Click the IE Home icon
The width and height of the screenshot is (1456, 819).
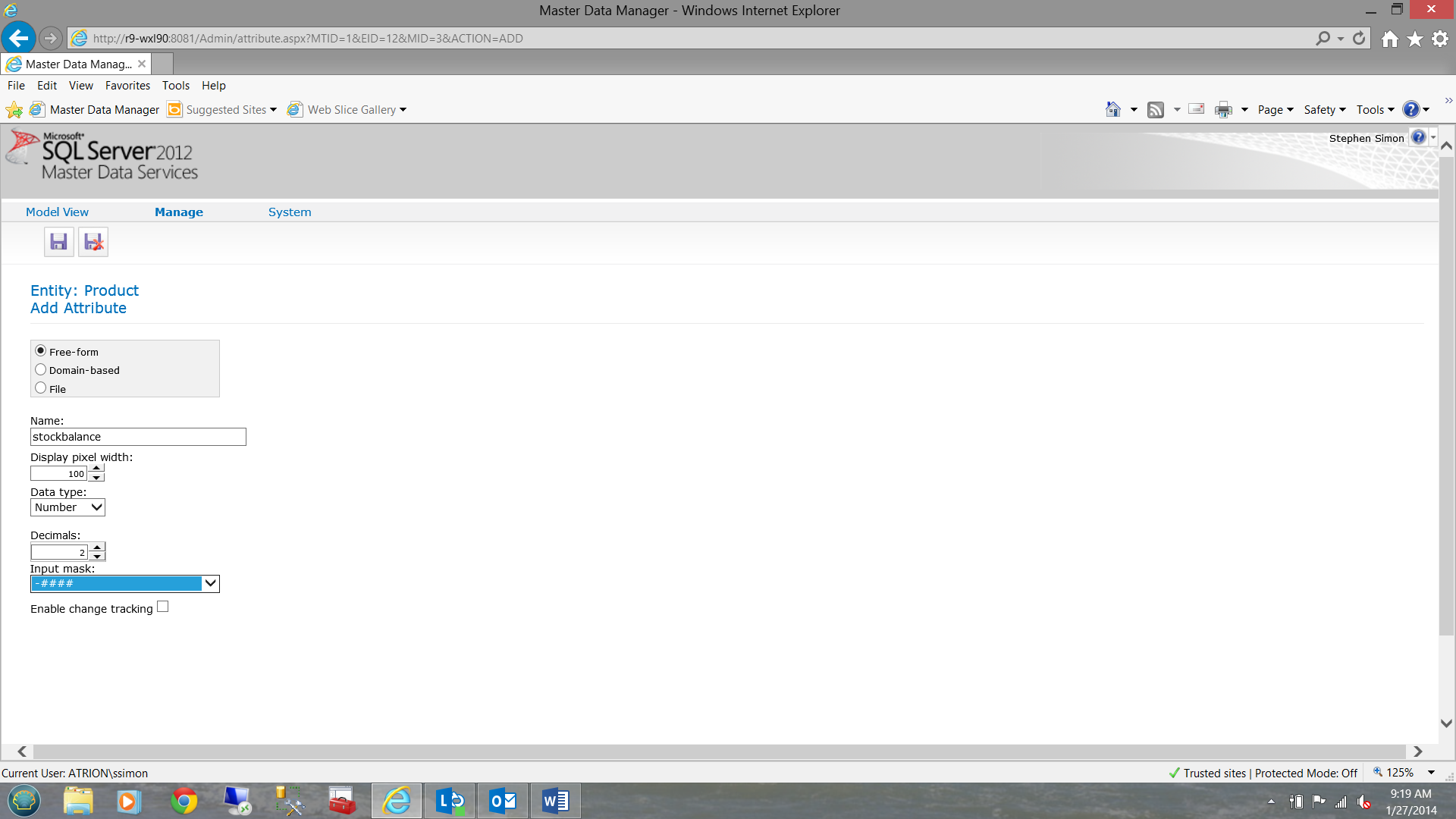point(1389,39)
